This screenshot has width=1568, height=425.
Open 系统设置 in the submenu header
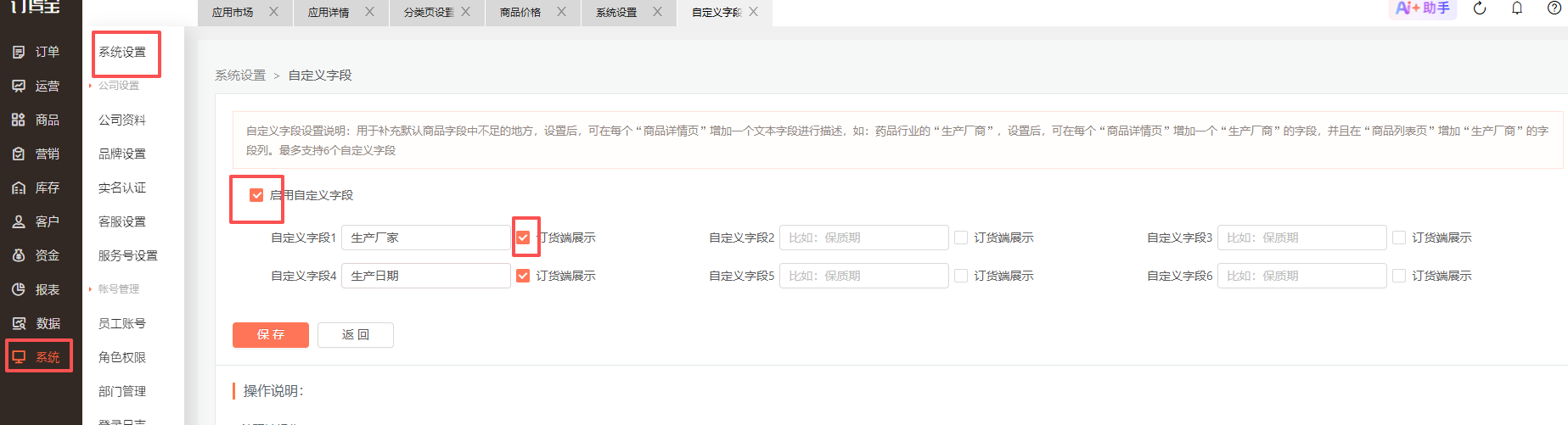point(122,52)
